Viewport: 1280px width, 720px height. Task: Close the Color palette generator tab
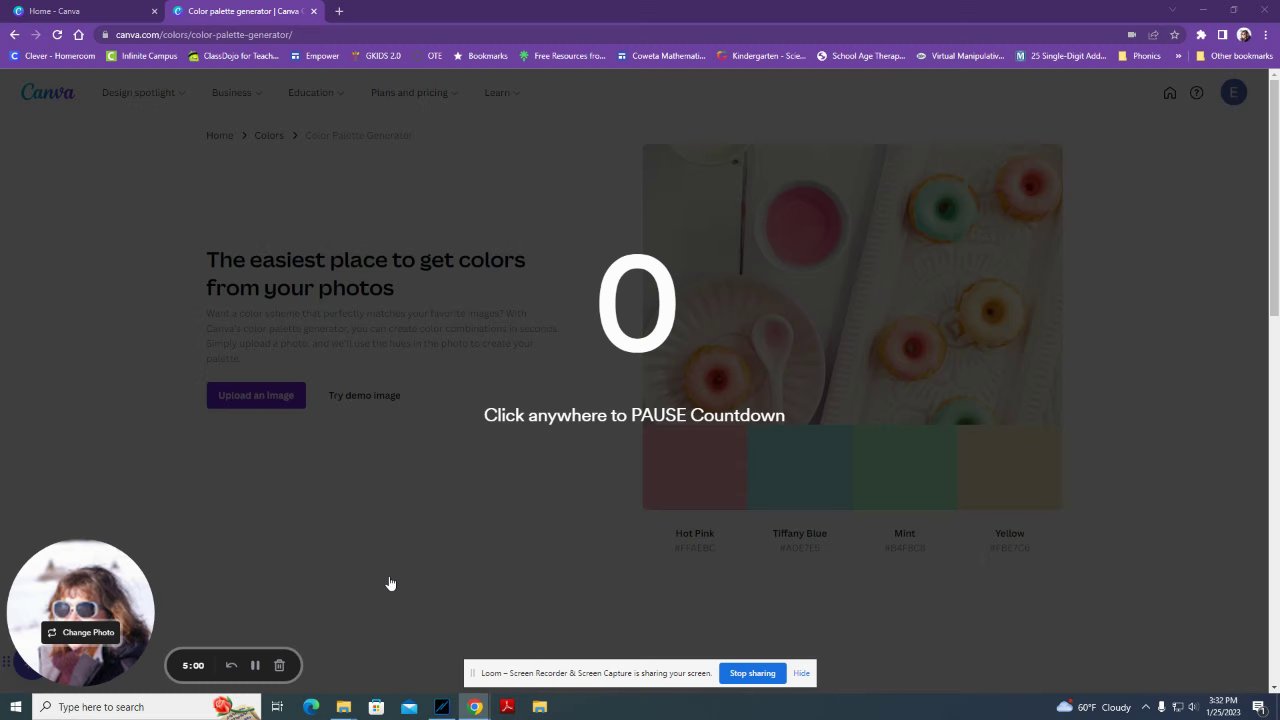point(313,11)
